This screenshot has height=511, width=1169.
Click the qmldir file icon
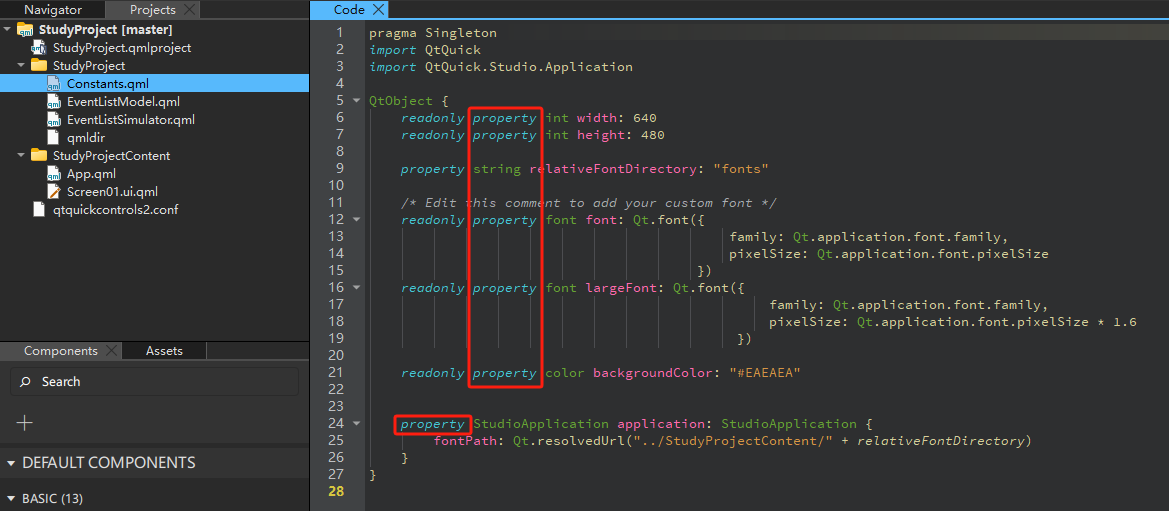53,137
